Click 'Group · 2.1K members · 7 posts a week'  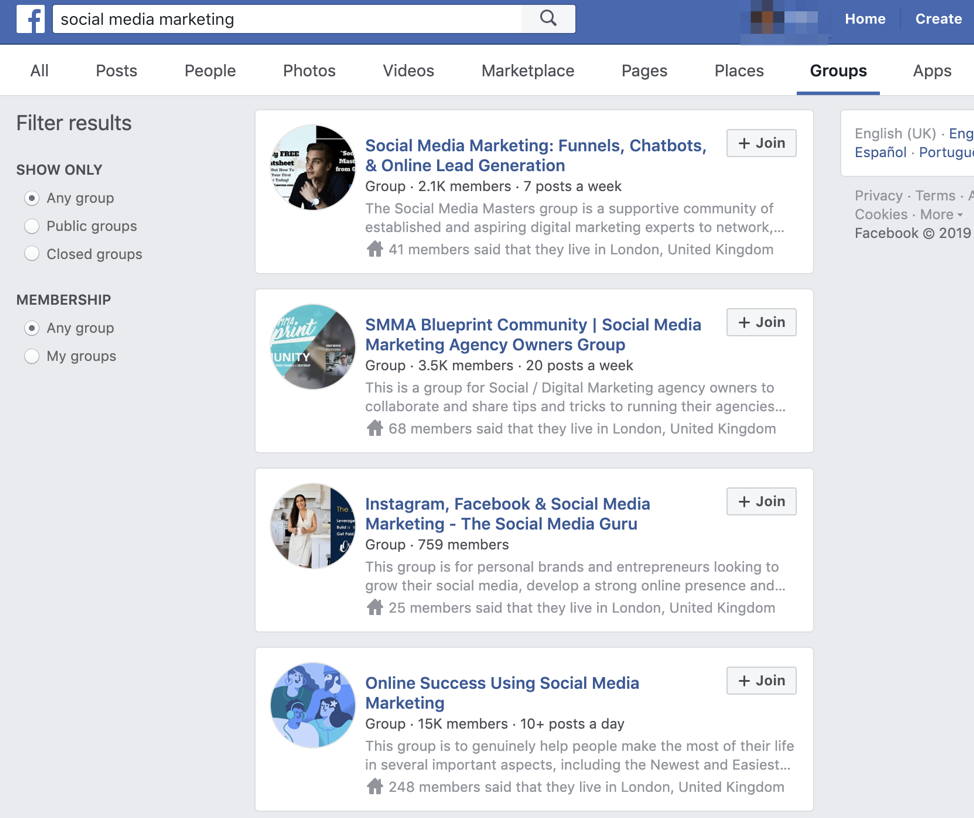493,186
